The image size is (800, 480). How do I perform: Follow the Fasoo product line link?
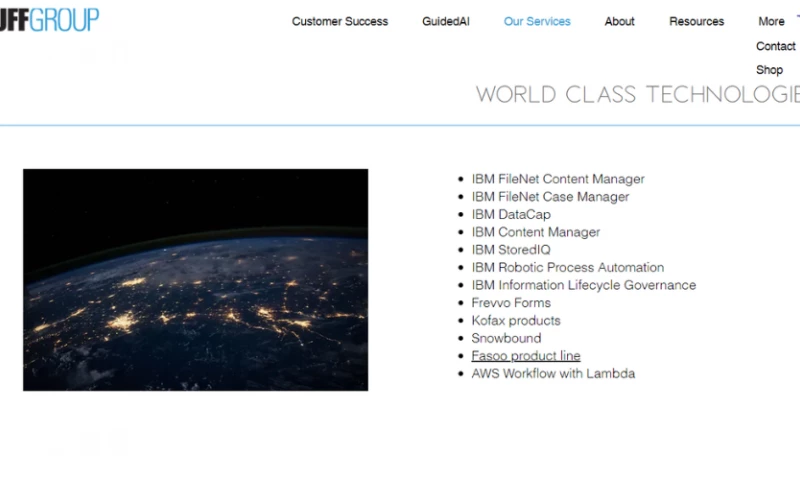tap(525, 356)
